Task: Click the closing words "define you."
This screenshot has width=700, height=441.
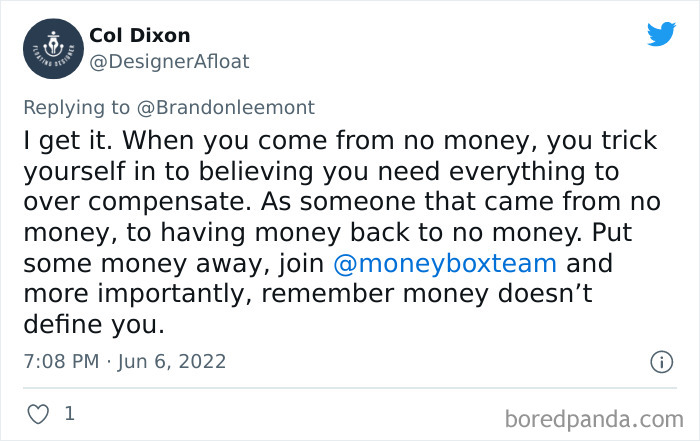Action: pyautogui.click(x=92, y=327)
